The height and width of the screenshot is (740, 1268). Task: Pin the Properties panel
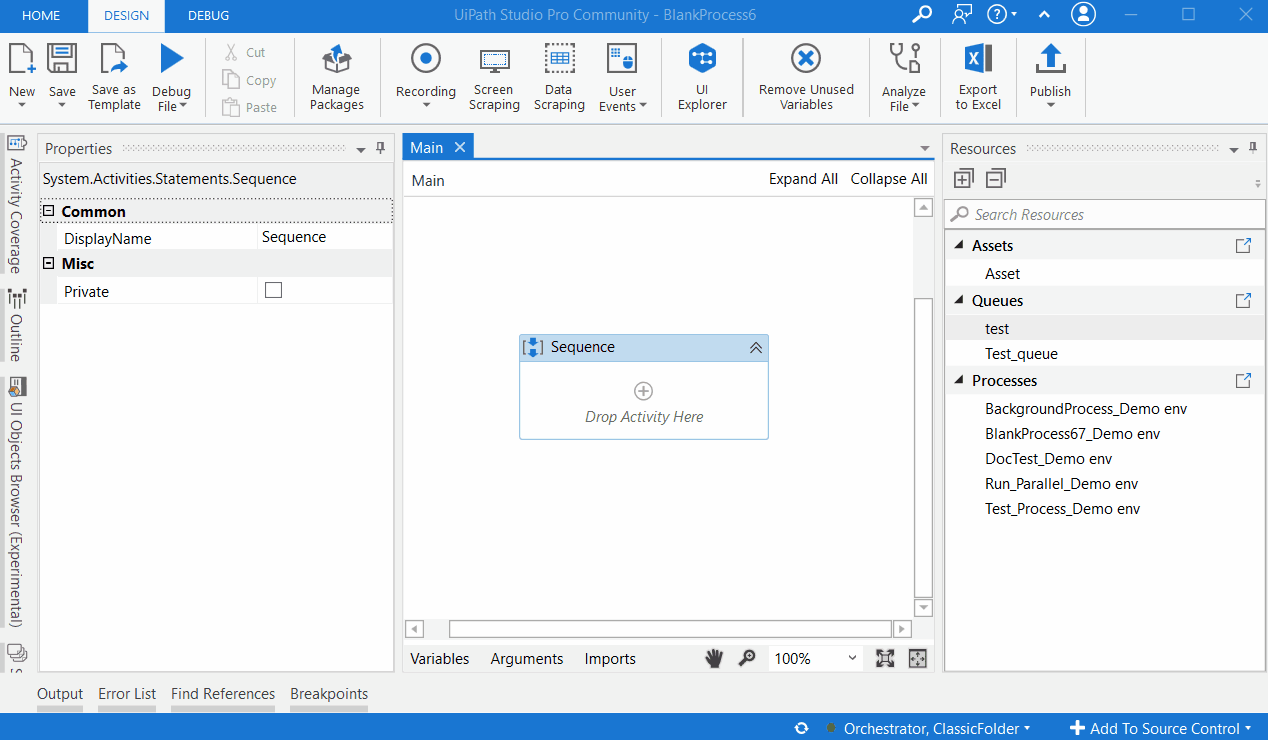(380, 148)
